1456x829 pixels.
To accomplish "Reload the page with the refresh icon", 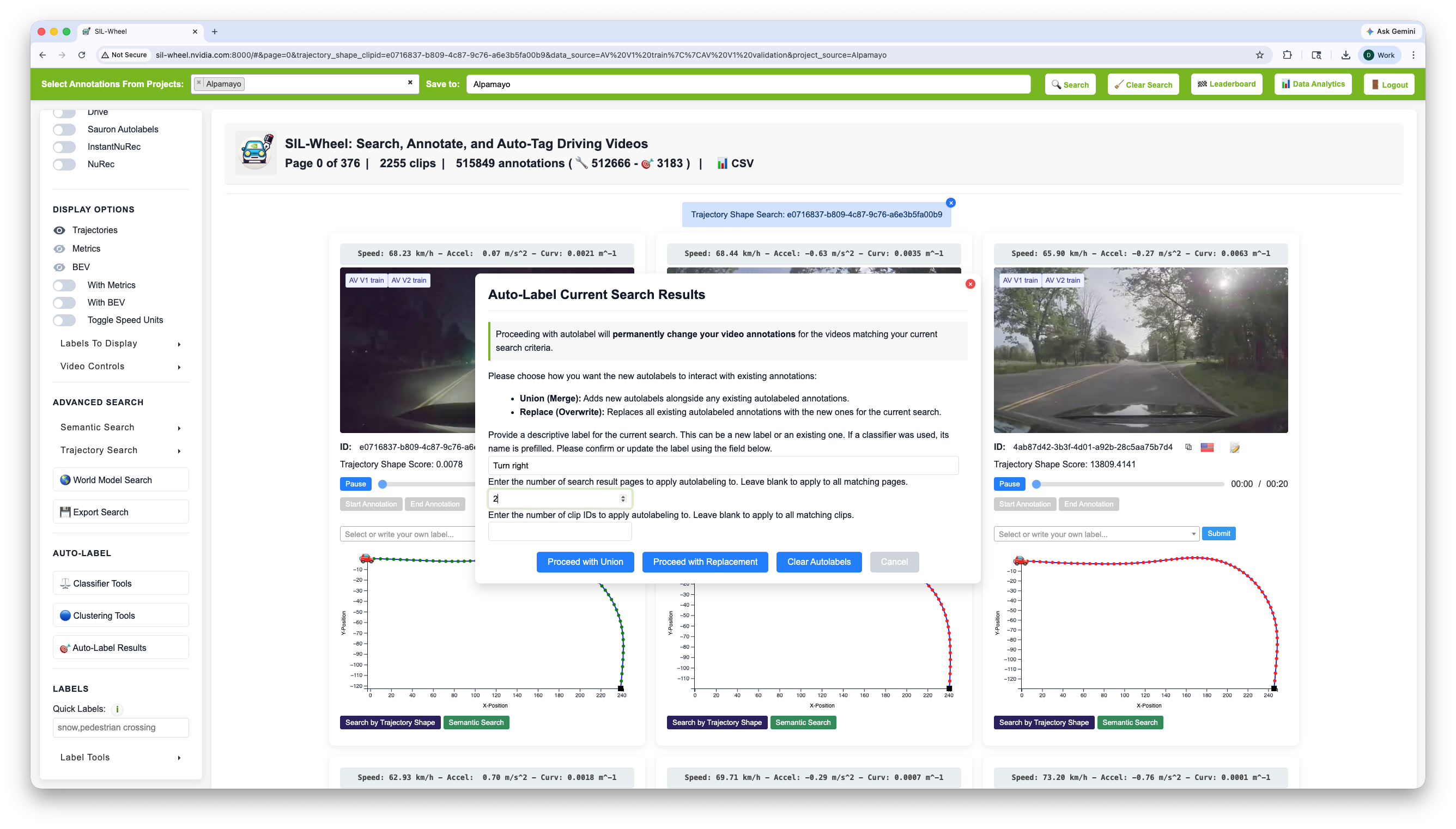I will pyautogui.click(x=82, y=55).
